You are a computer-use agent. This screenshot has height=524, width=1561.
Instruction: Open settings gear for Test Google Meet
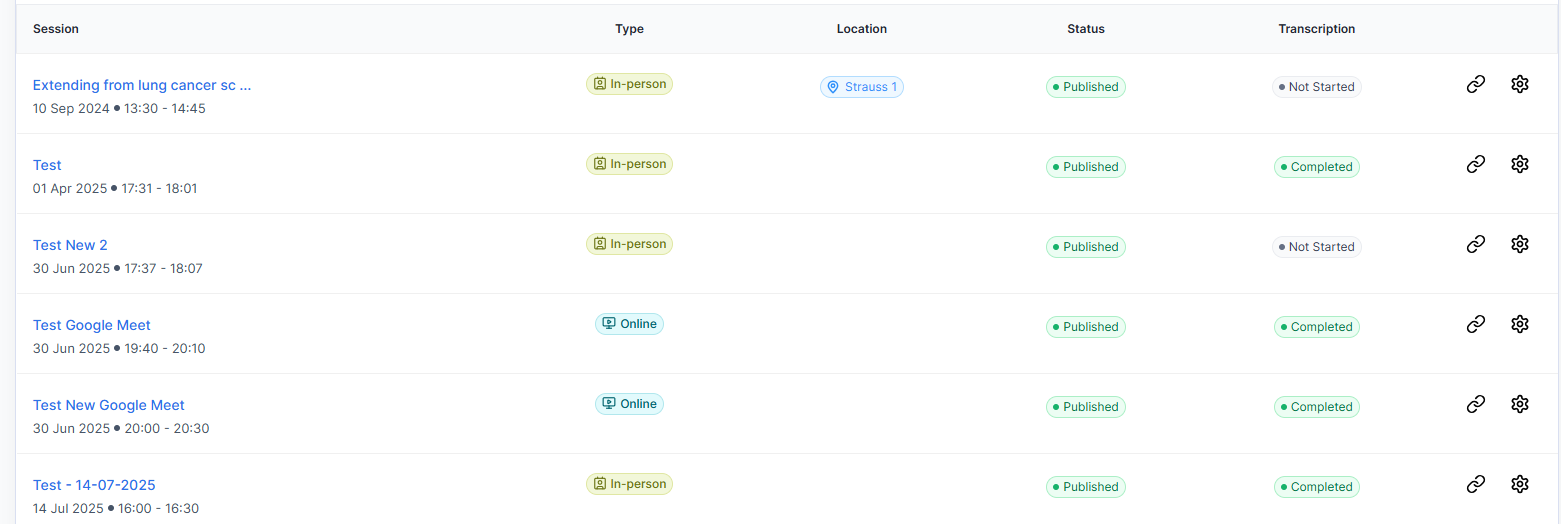tap(1519, 324)
